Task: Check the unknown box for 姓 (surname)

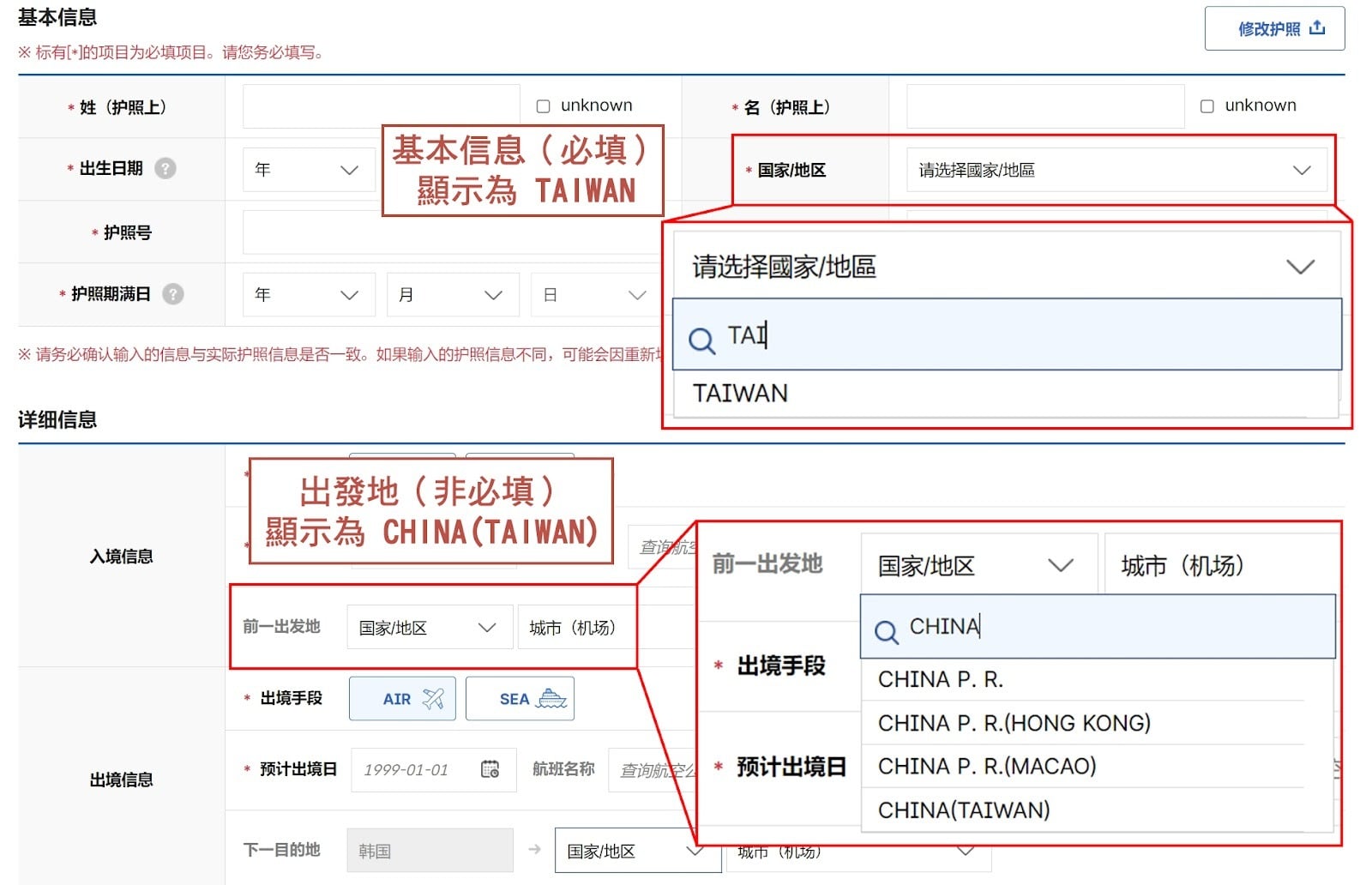Action: coord(543,106)
